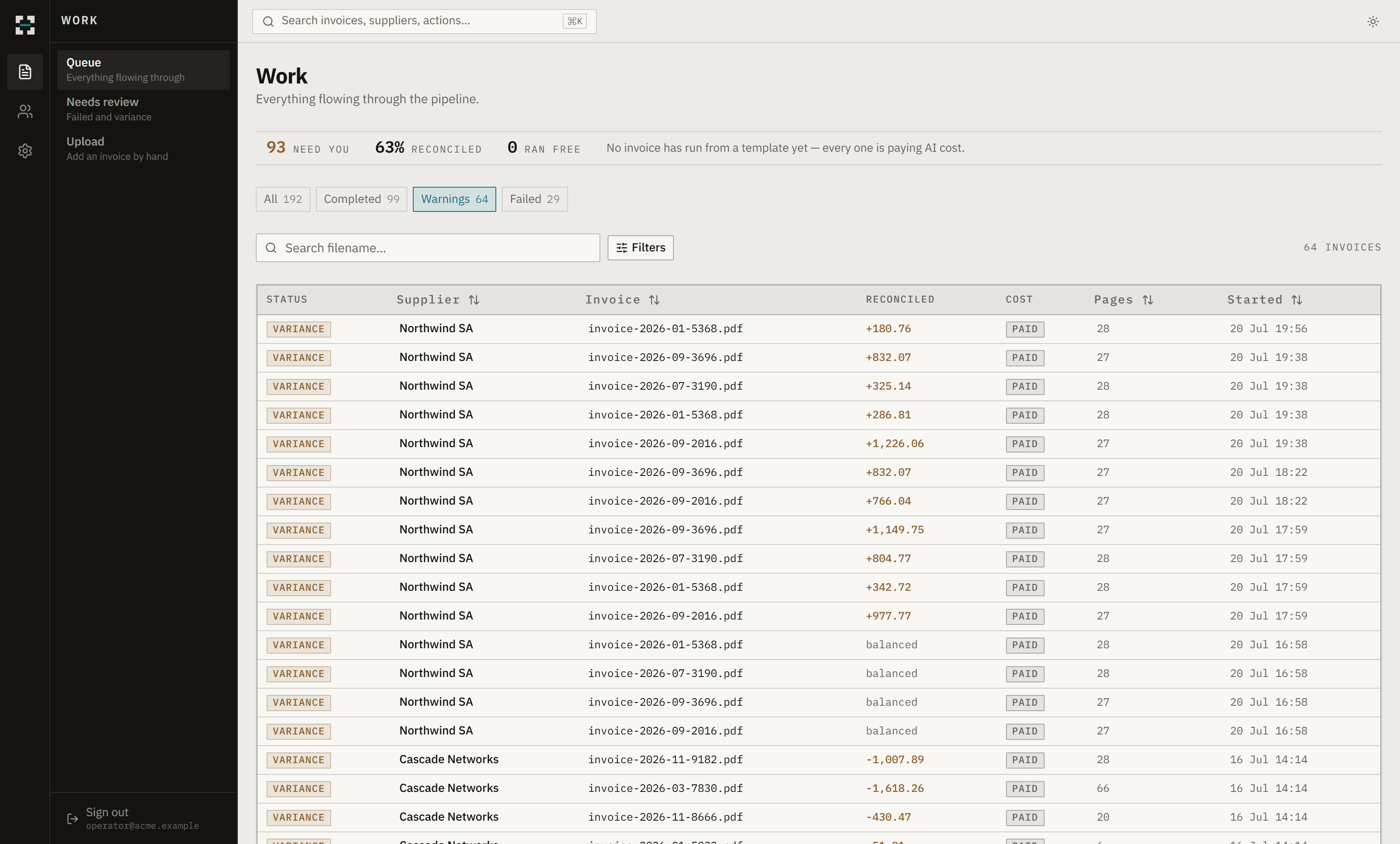The width and height of the screenshot is (1400, 844).
Task: Open the Filters button
Action: pyautogui.click(x=640, y=248)
